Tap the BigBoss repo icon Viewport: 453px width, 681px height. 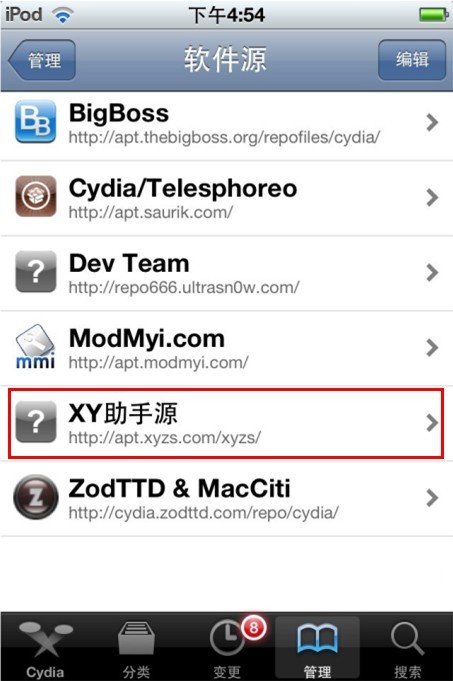(36, 122)
